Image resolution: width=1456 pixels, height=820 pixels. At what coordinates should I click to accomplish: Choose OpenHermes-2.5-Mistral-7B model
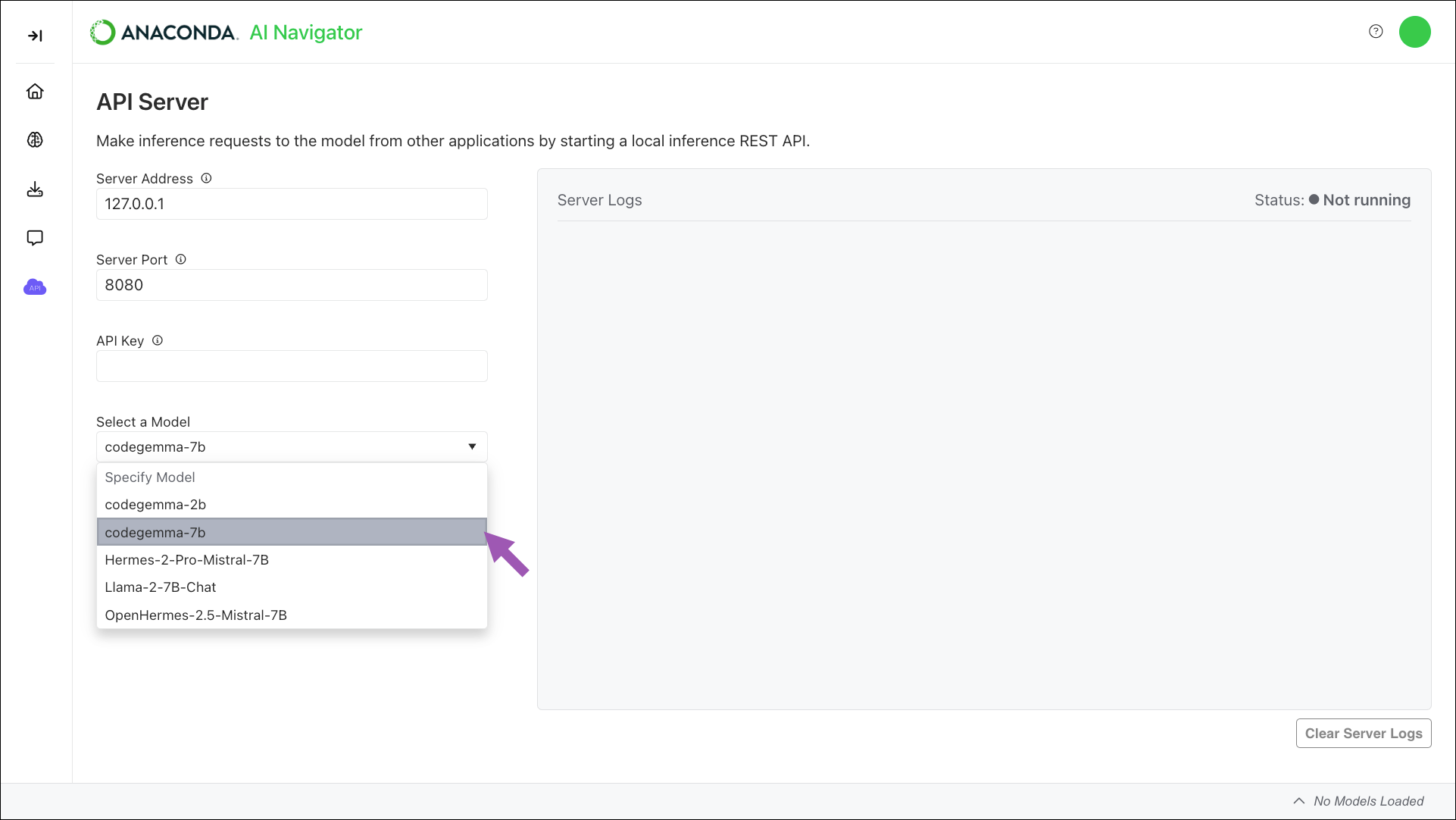(195, 615)
